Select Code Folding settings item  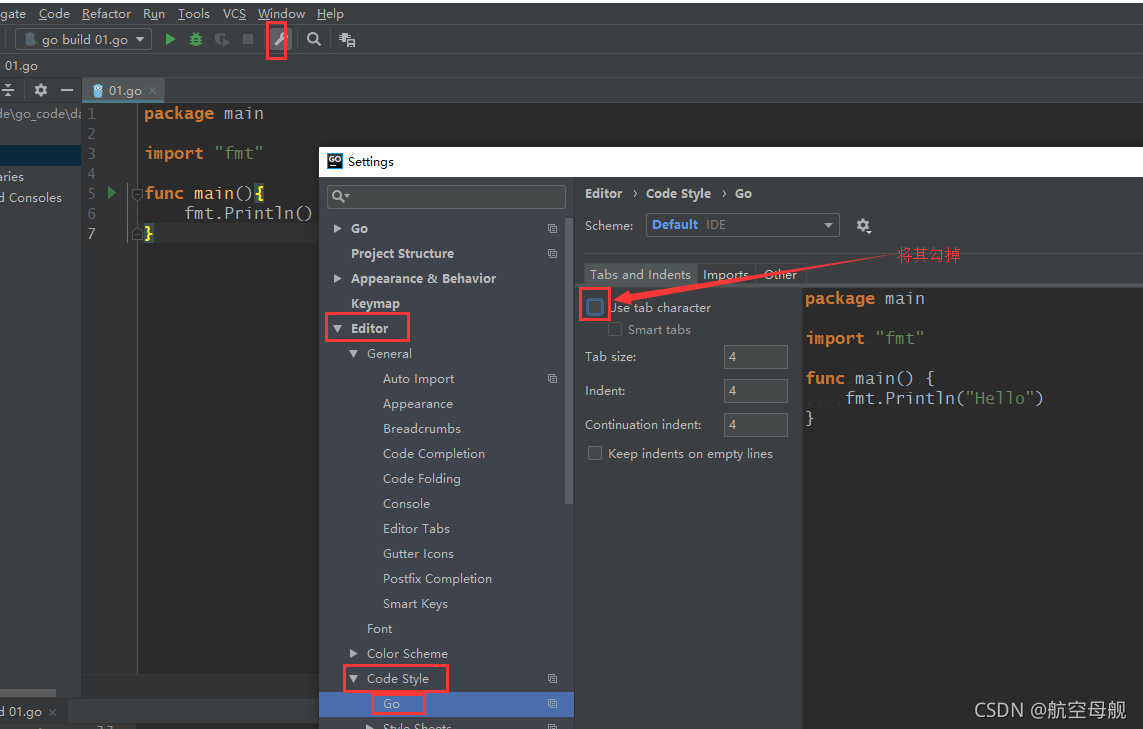[421, 478]
